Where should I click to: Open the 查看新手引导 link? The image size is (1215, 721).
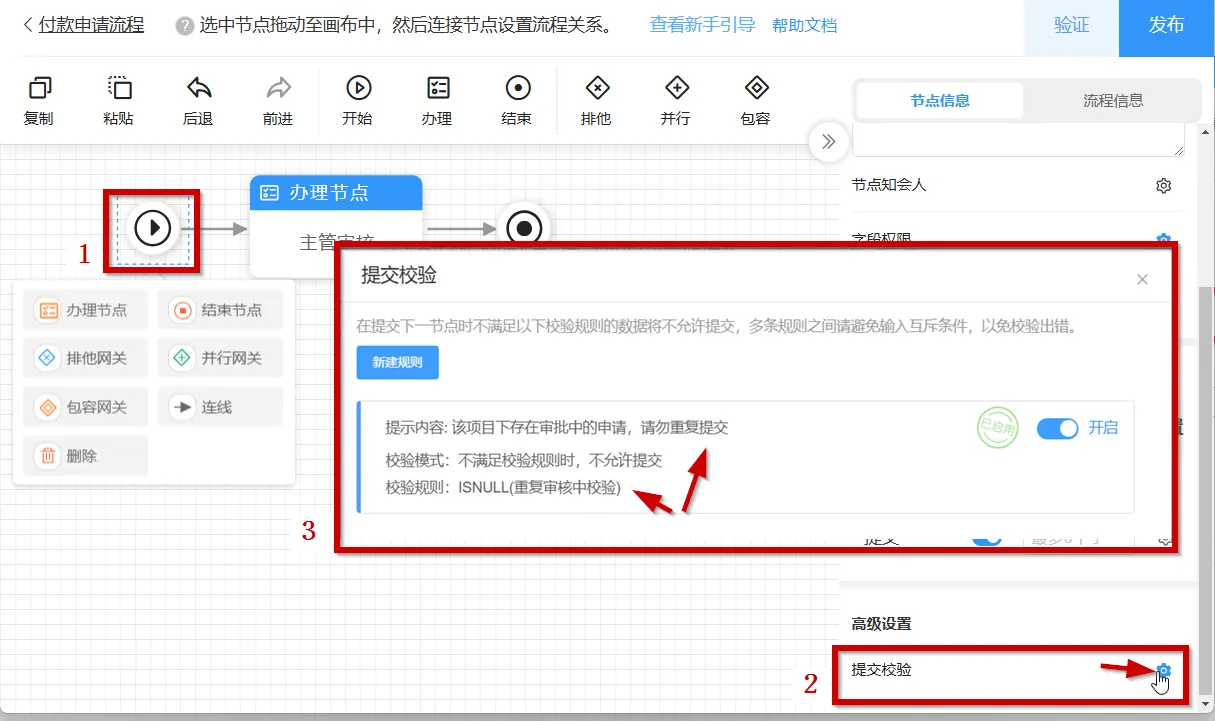pyautogui.click(x=702, y=25)
